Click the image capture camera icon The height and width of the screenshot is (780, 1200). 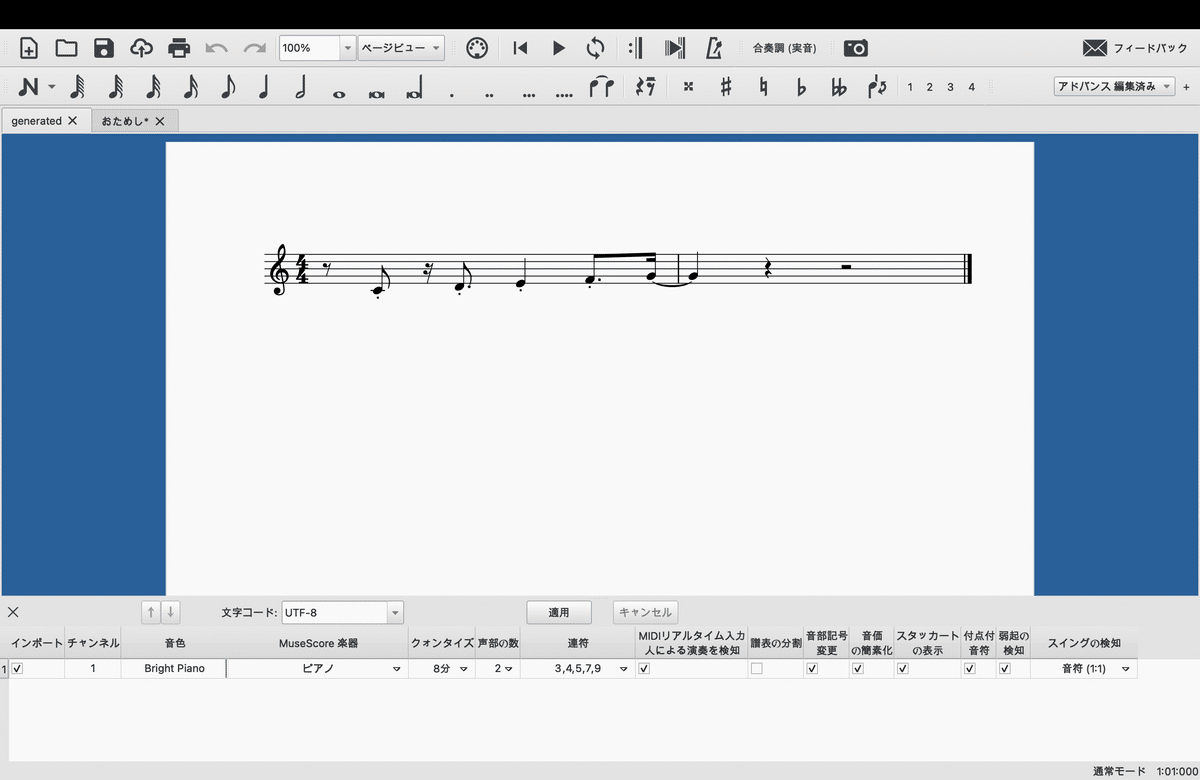(x=855, y=47)
